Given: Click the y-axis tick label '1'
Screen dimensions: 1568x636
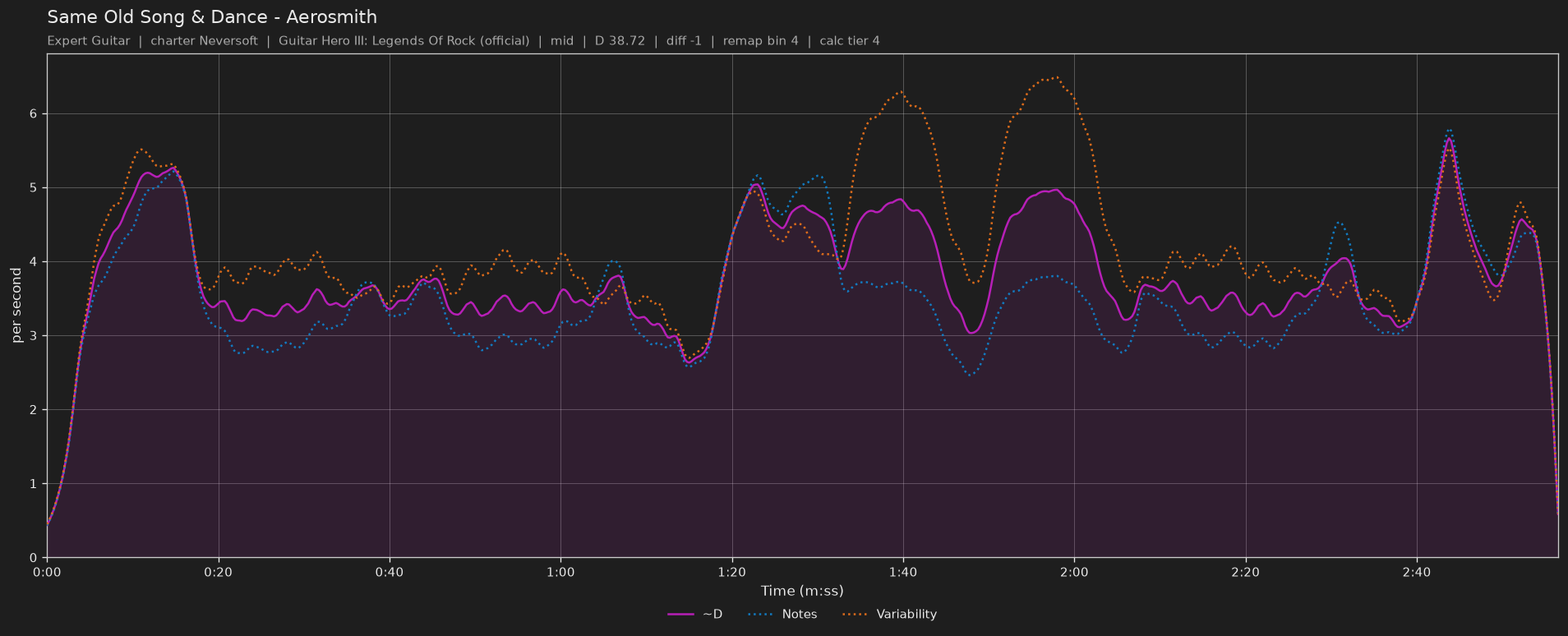Looking at the screenshot, I should click(x=35, y=484).
